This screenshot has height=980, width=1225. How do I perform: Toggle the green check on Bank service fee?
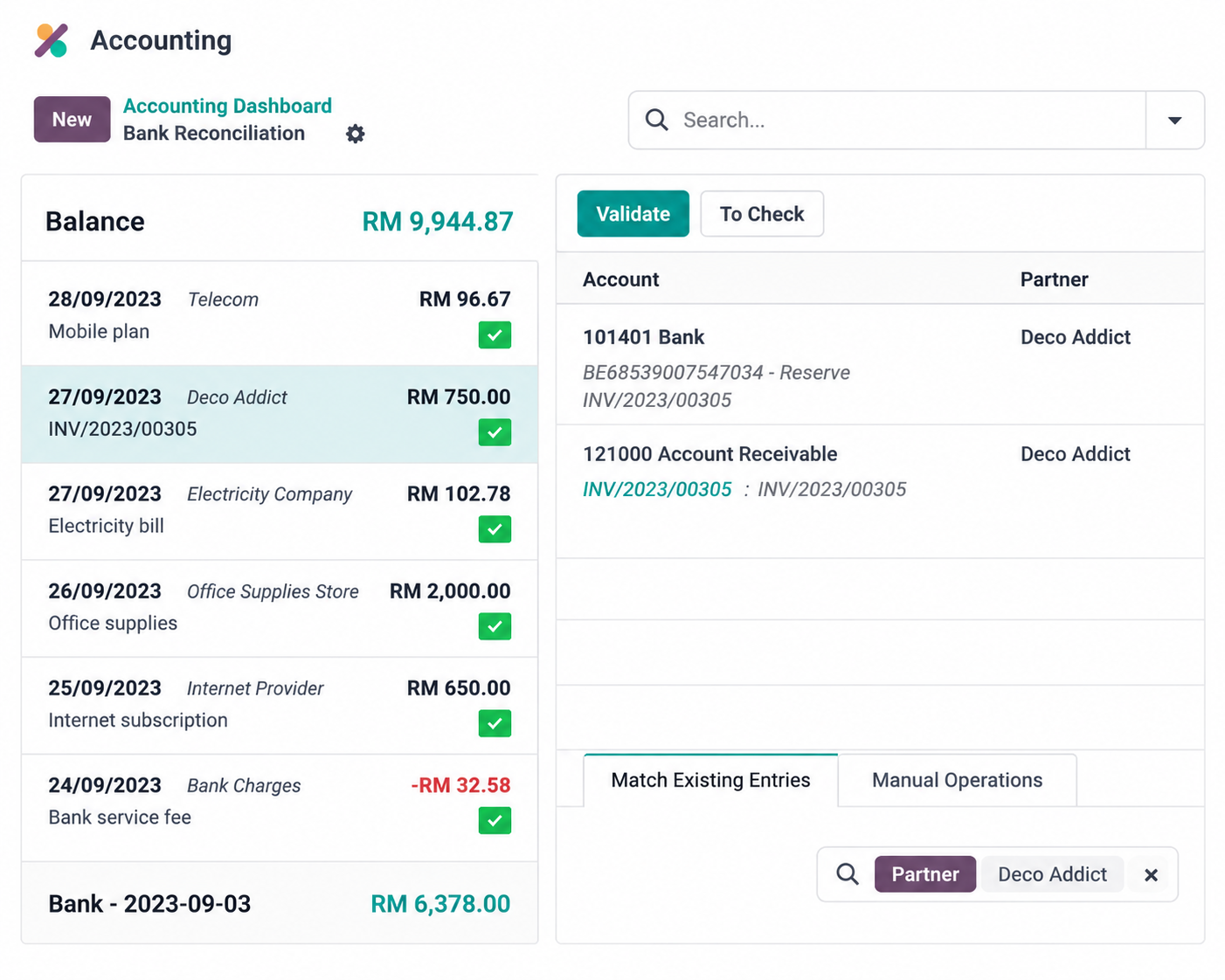coord(495,821)
